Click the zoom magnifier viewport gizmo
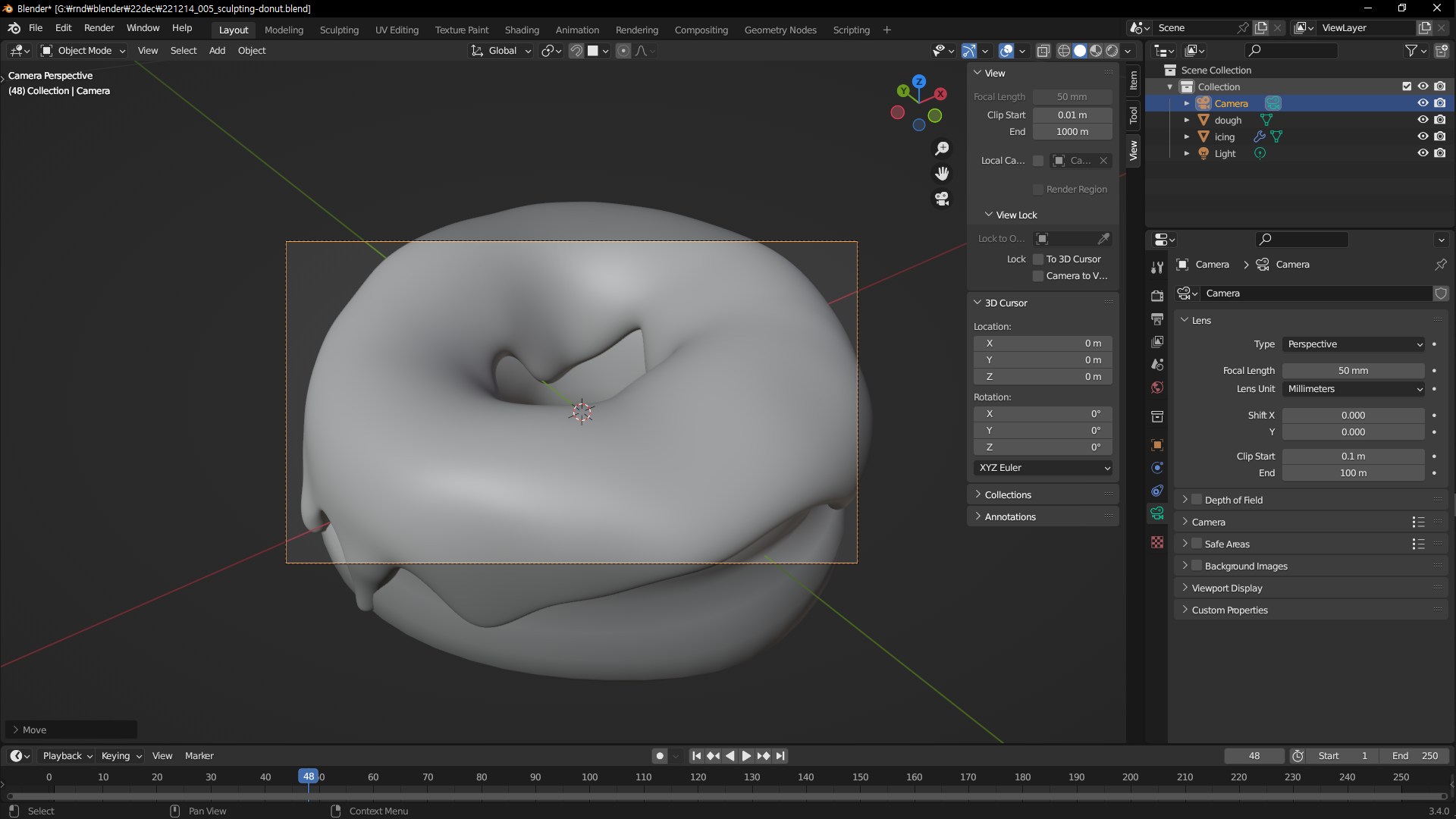 [x=942, y=149]
